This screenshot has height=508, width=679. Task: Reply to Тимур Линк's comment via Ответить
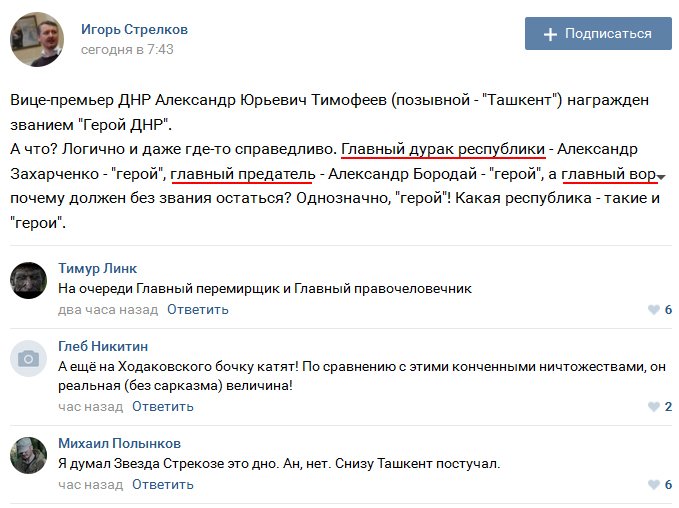(198, 309)
